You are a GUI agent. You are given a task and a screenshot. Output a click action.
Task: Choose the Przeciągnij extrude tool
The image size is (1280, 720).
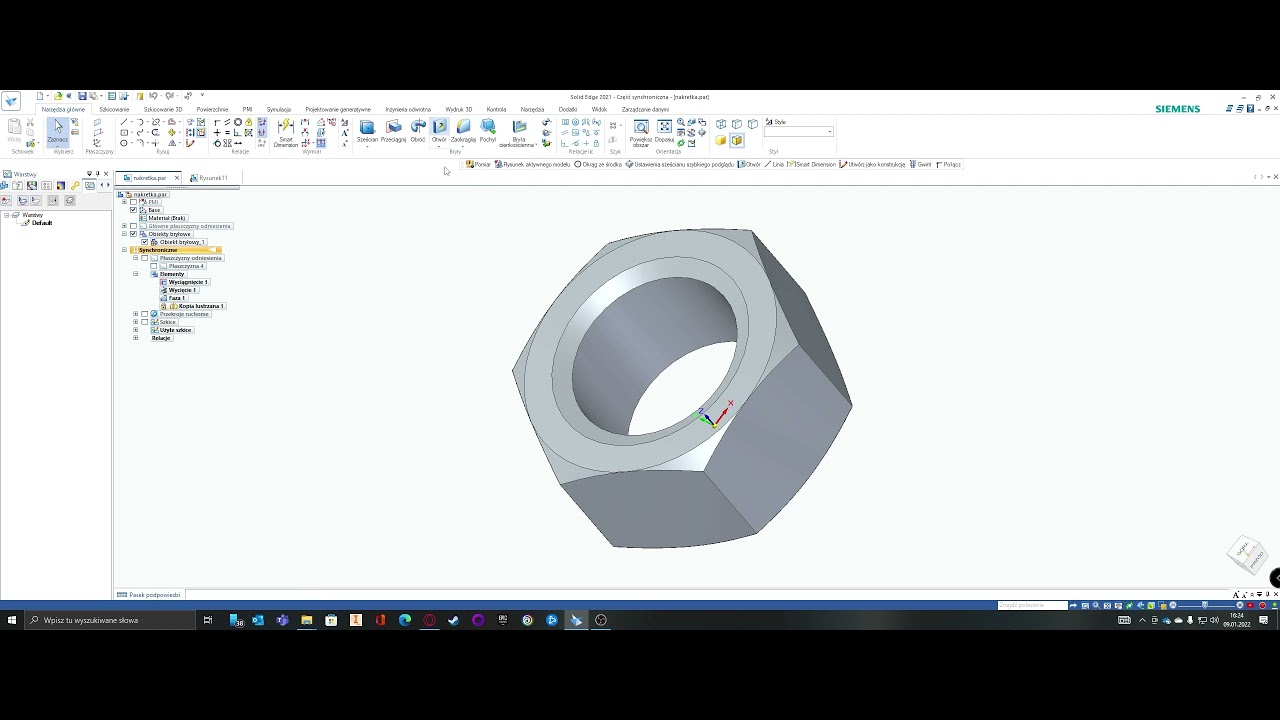click(393, 131)
